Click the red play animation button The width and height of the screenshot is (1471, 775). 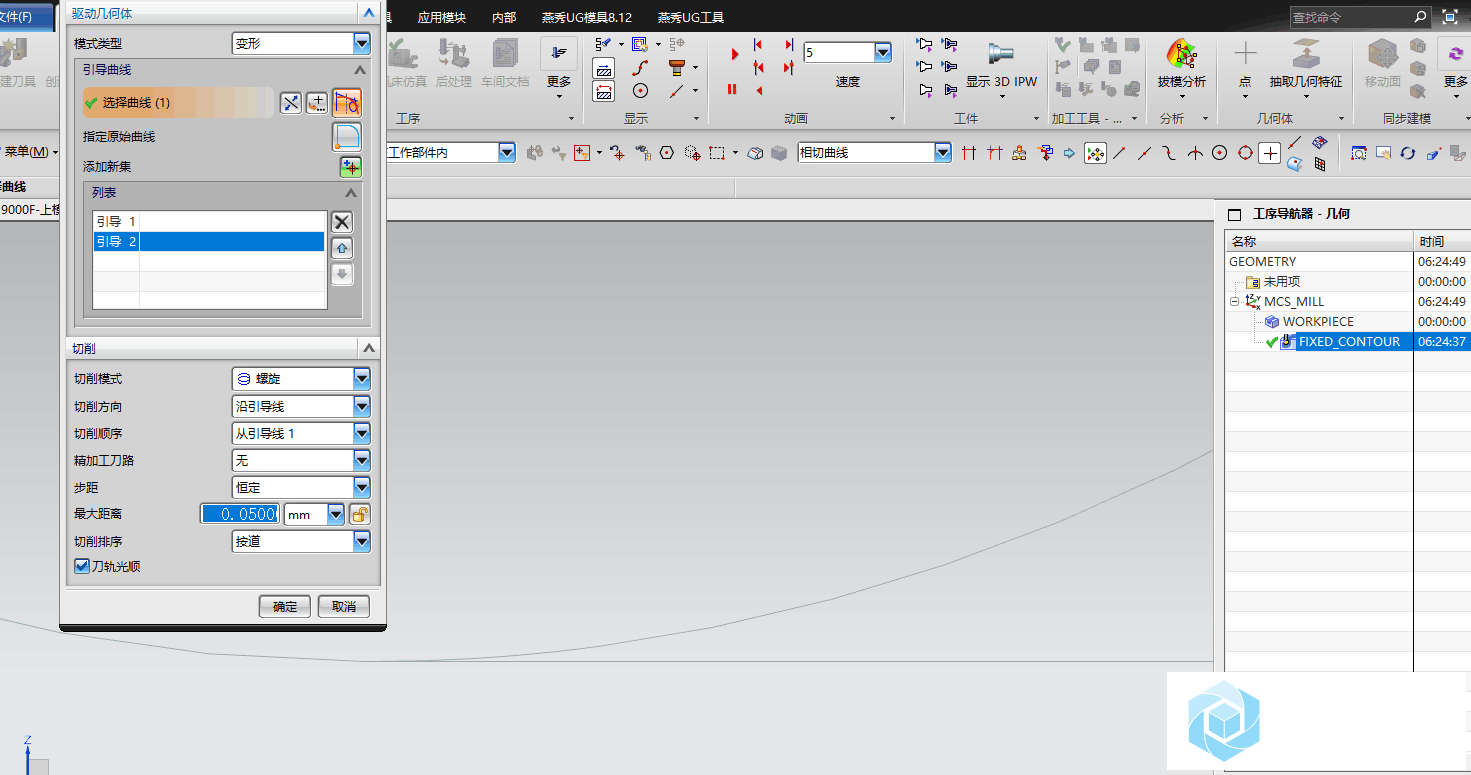point(735,55)
